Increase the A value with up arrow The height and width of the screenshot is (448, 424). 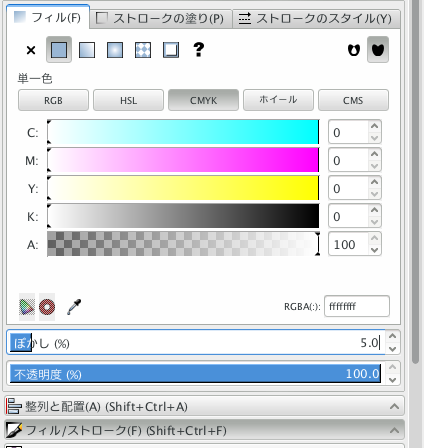coord(375,238)
